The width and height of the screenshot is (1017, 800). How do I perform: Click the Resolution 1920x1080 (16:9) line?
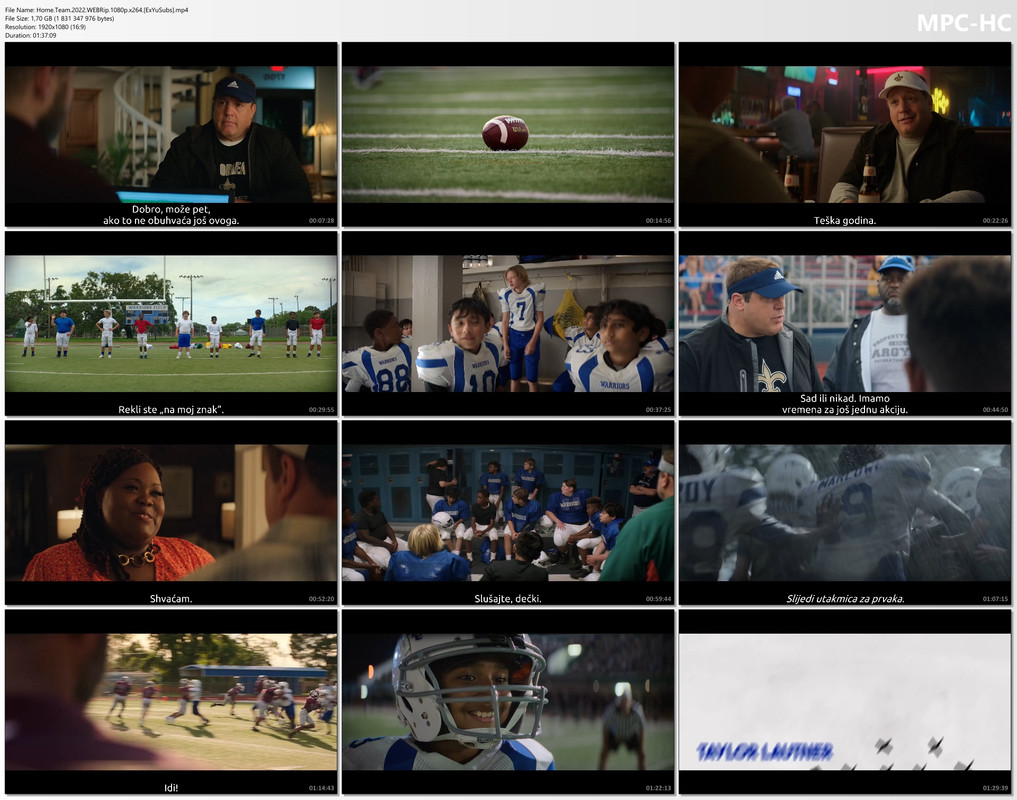pos(45,27)
